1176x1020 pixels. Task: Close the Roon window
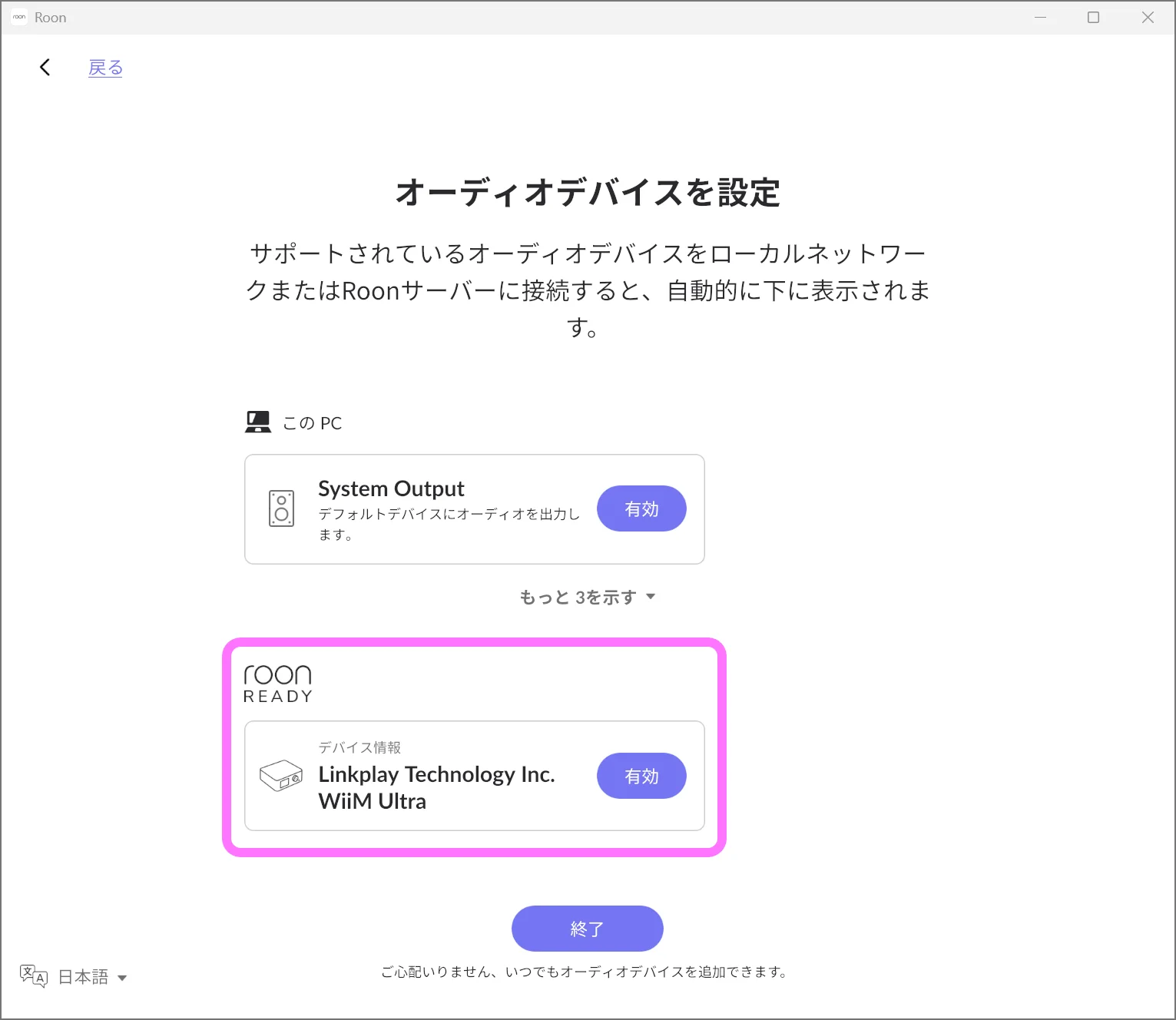[x=1148, y=17]
